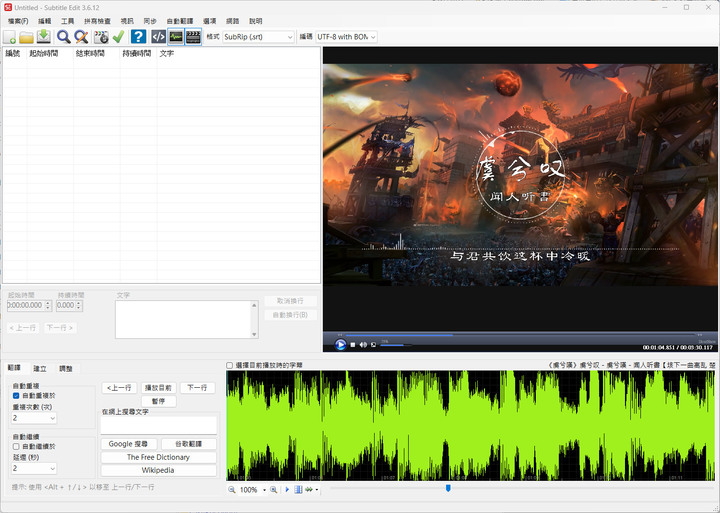Open the Find magnifier tool
The image size is (720, 513).
coord(64,37)
